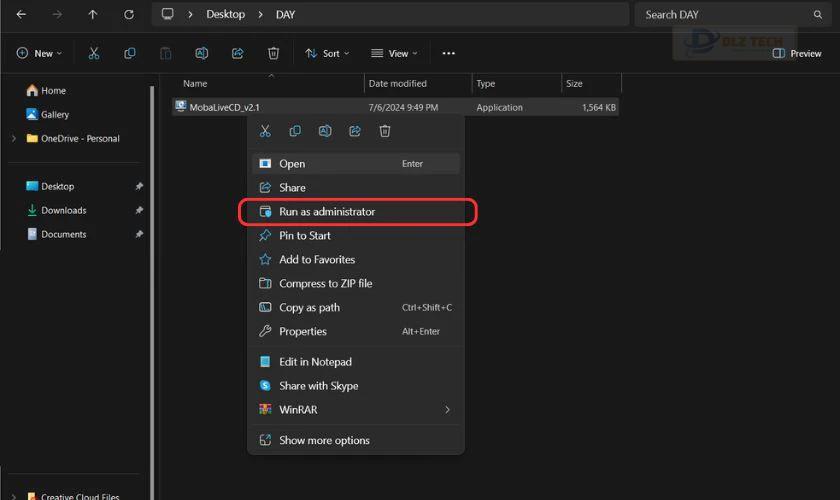Expand OneDrive - Personal tree node
The height and width of the screenshot is (500, 840).
14,138
